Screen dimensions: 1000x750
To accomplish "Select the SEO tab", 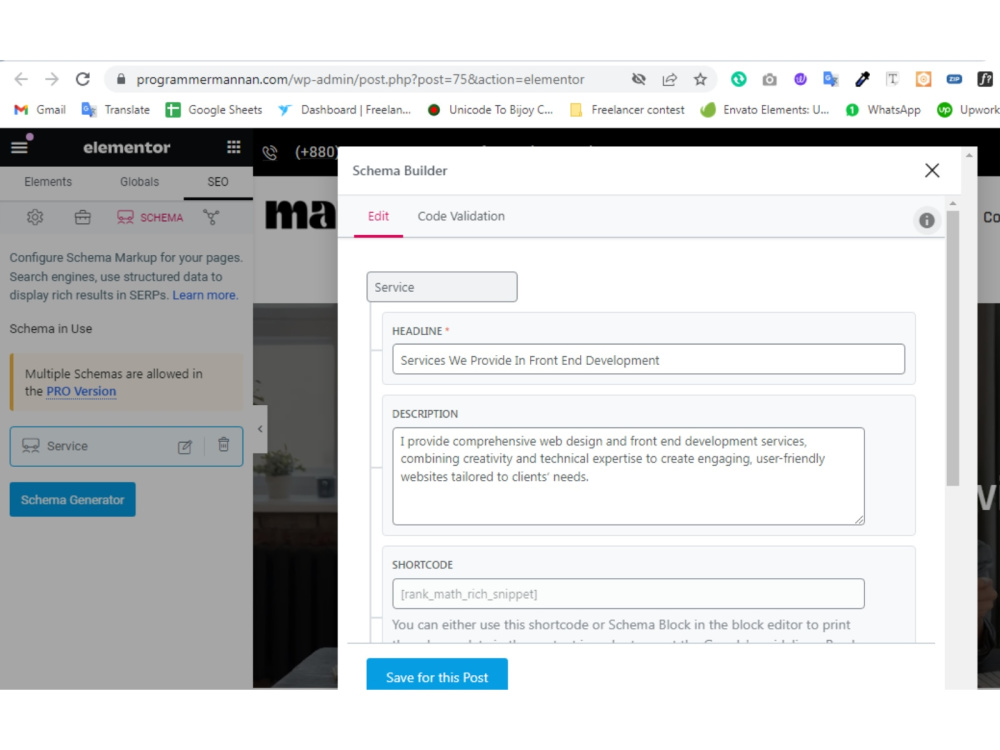I will (217, 182).
